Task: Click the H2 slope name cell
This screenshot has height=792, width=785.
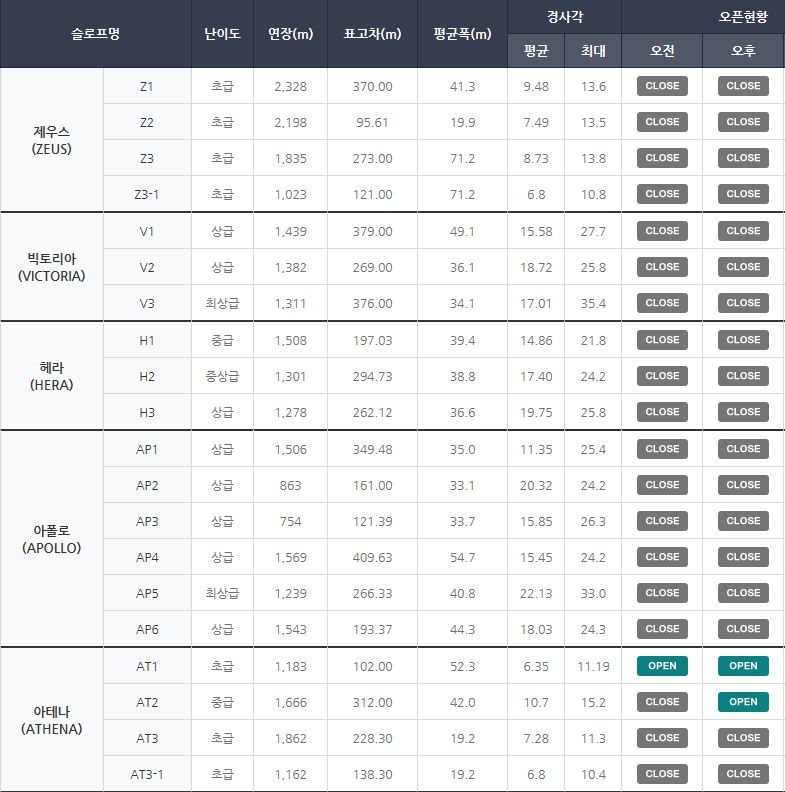Action: pos(147,376)
